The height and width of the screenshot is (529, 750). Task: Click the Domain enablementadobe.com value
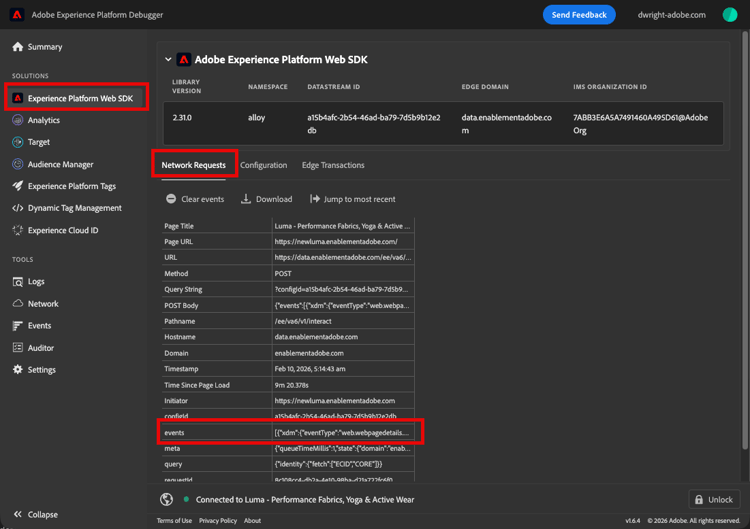(309, 353)
